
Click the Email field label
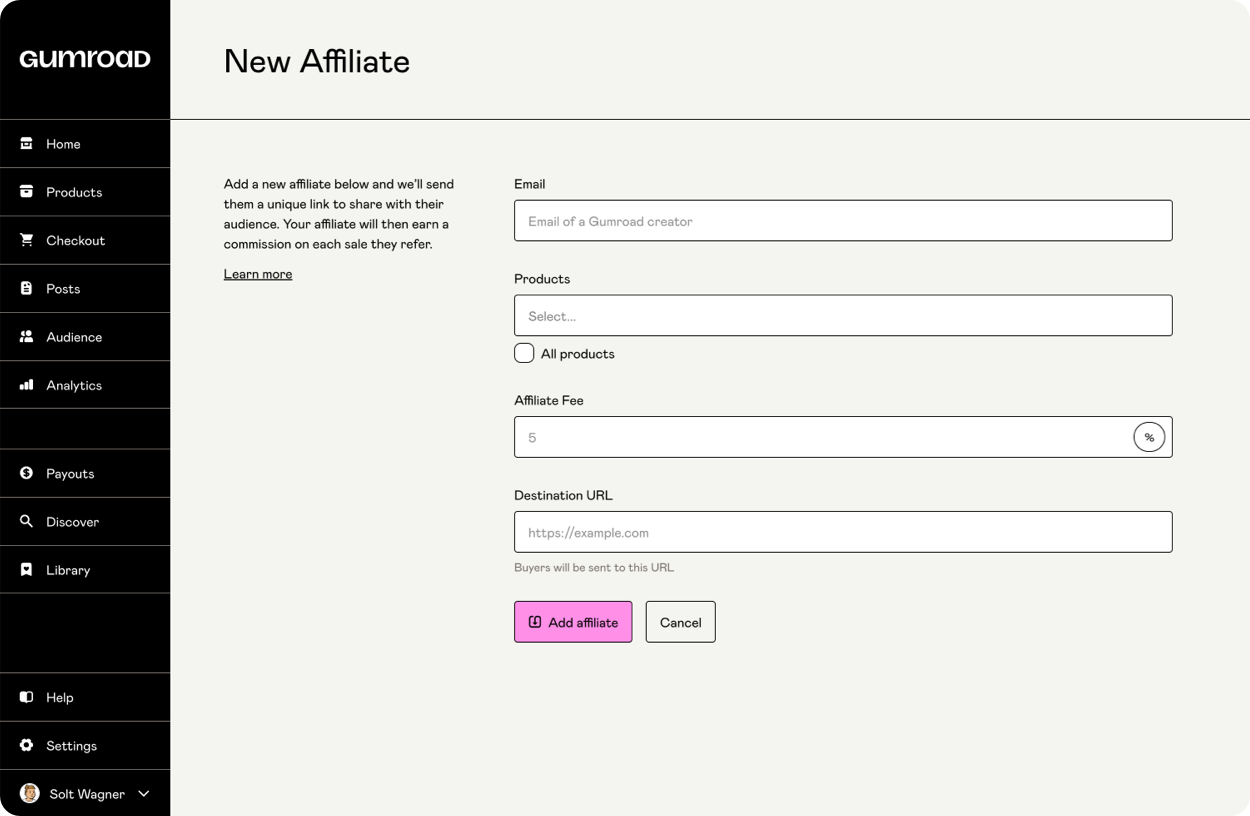(x=529, y=184)
